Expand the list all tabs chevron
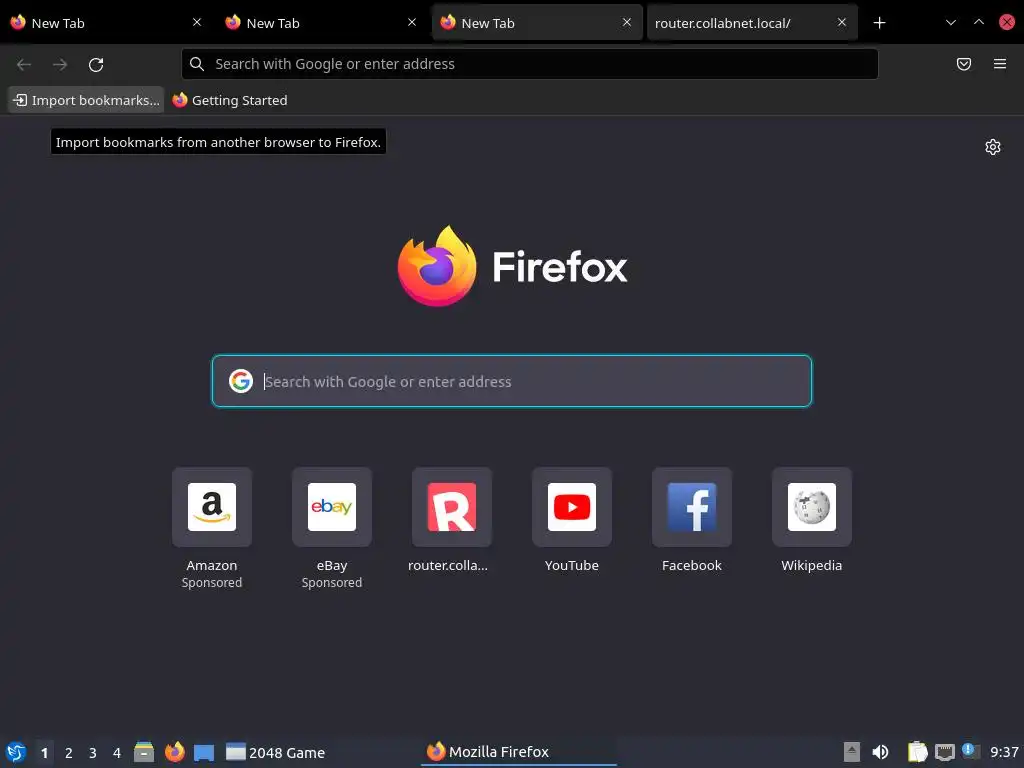Screen dimensions: 1024x768 click(950, 23)
